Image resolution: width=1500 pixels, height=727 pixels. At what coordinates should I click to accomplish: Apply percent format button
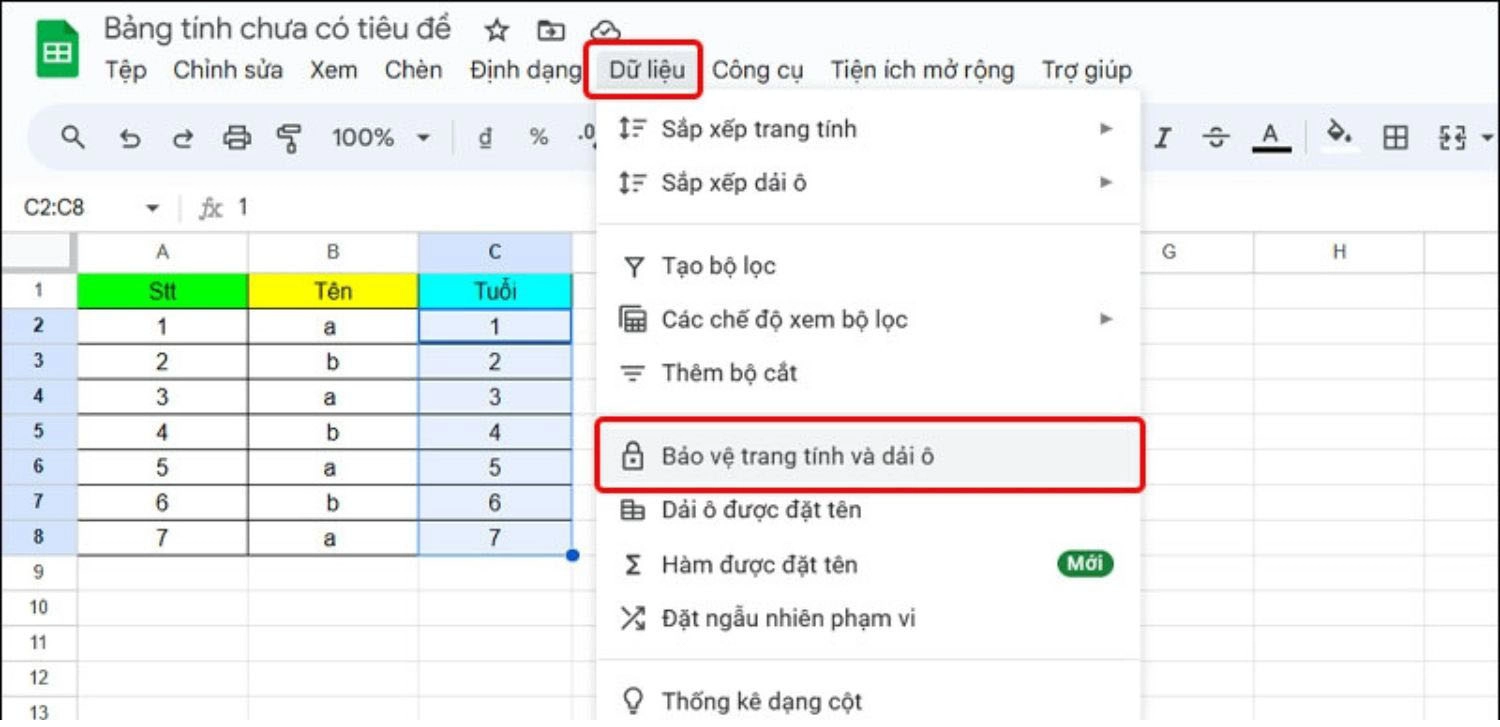[x=539, y=138]
